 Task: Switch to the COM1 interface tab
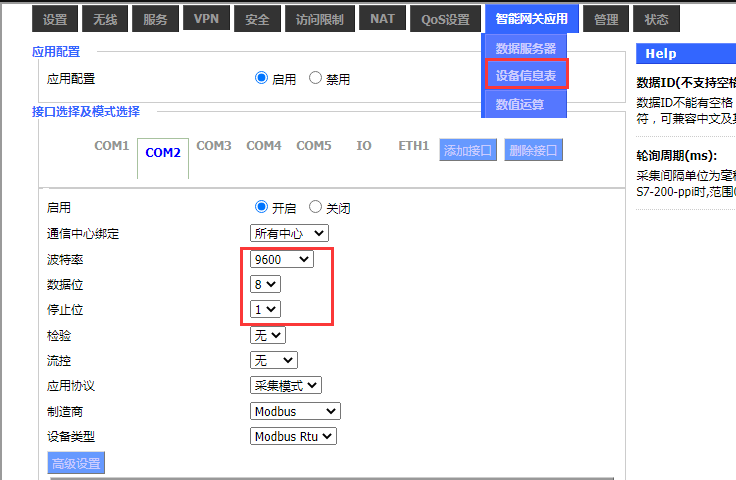(112, 146)
